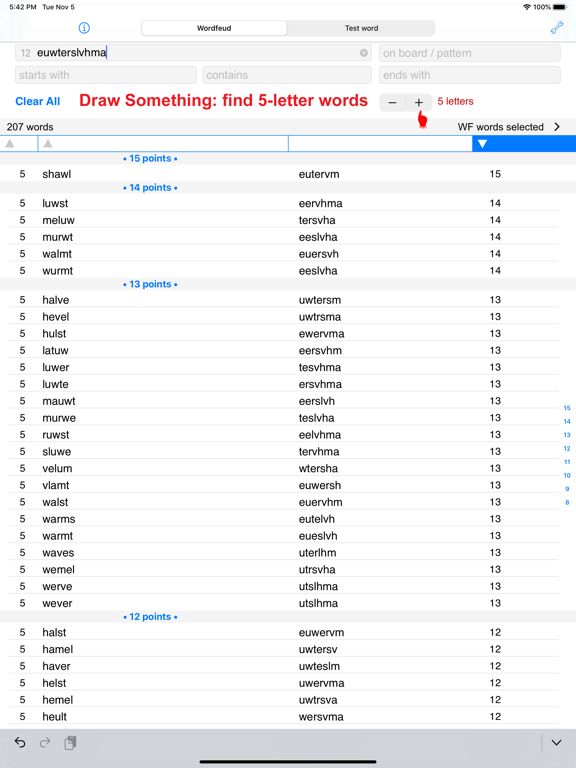Select the word murwt

click(x=57, y=237)
